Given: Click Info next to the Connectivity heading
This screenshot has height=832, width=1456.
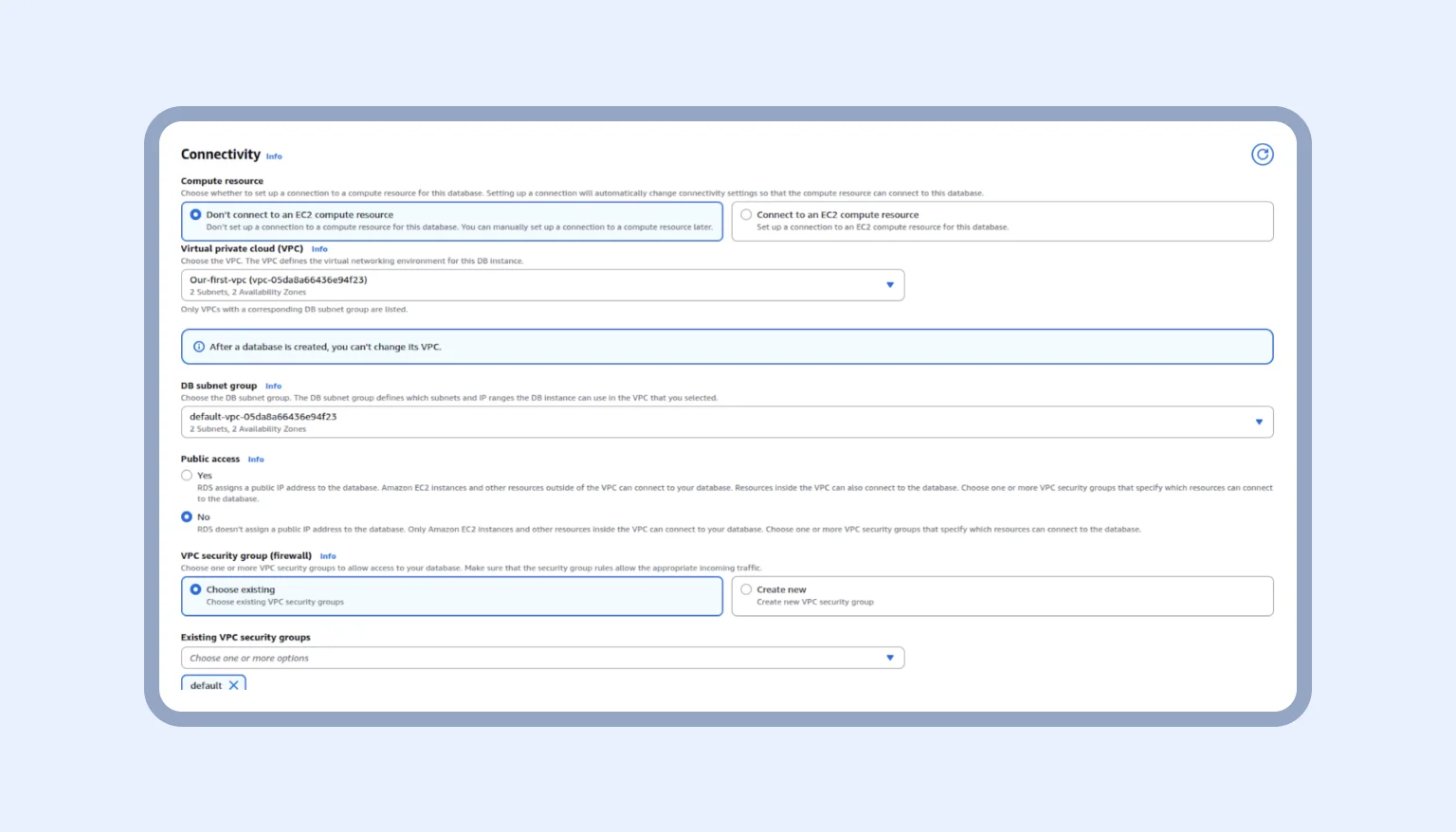Looking at the screenshot, I should 274,155.
